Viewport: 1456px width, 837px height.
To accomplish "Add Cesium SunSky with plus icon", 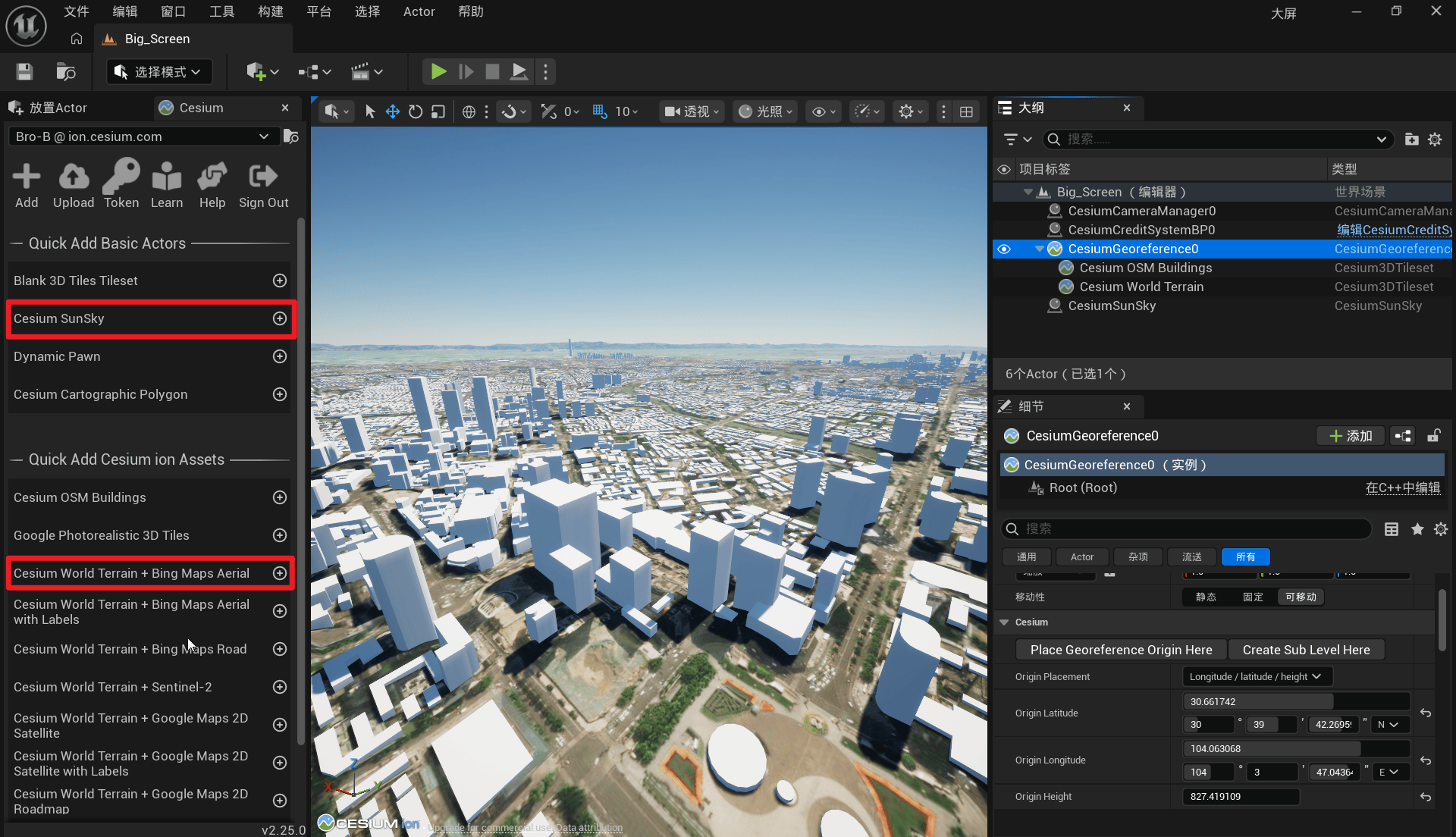I will pos(280,318).
